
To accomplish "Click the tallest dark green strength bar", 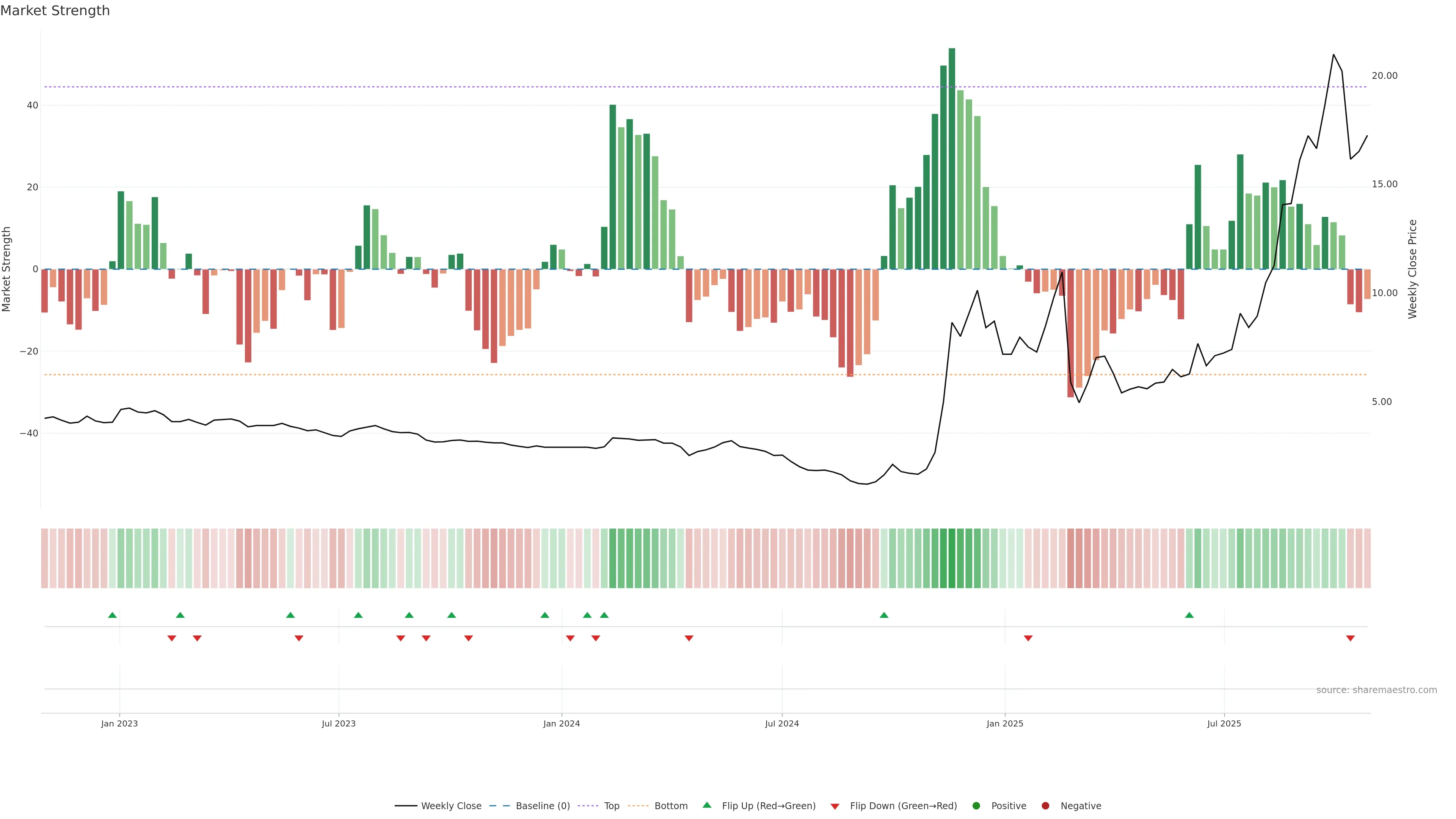I will click(952, 158).
